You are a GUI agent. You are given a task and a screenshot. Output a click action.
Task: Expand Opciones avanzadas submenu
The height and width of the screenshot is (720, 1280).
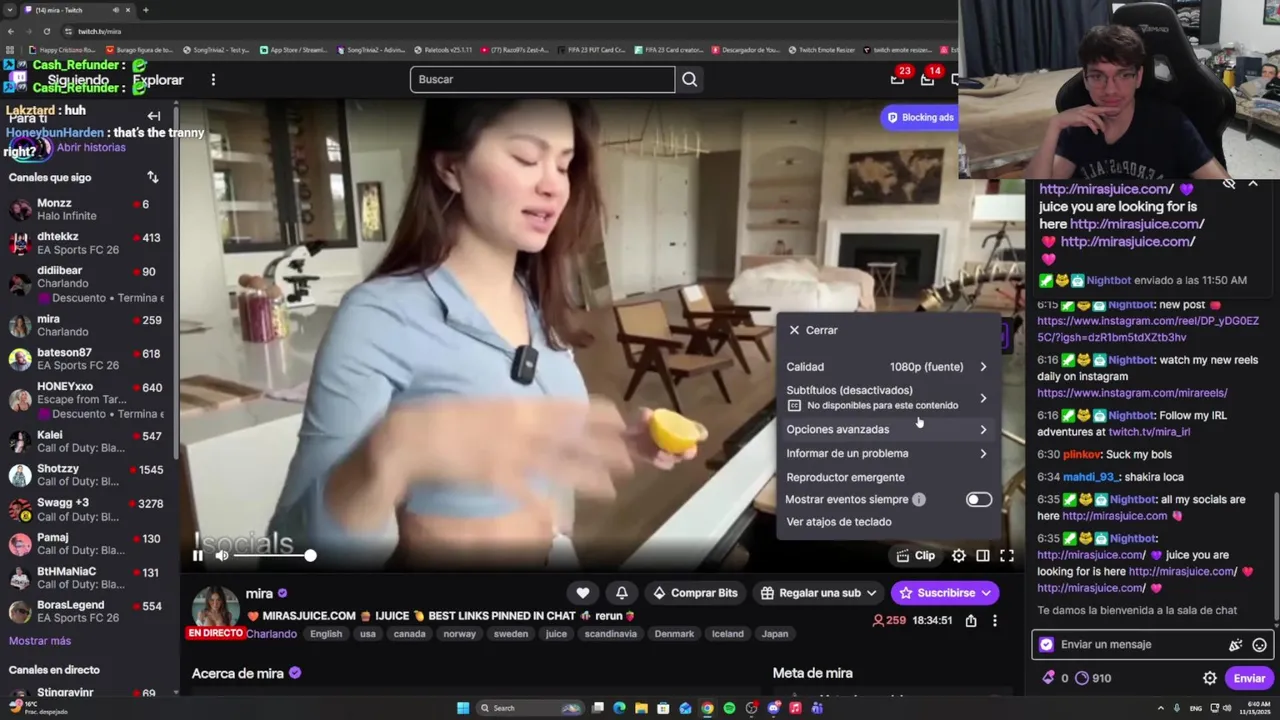tap(887, 429)
